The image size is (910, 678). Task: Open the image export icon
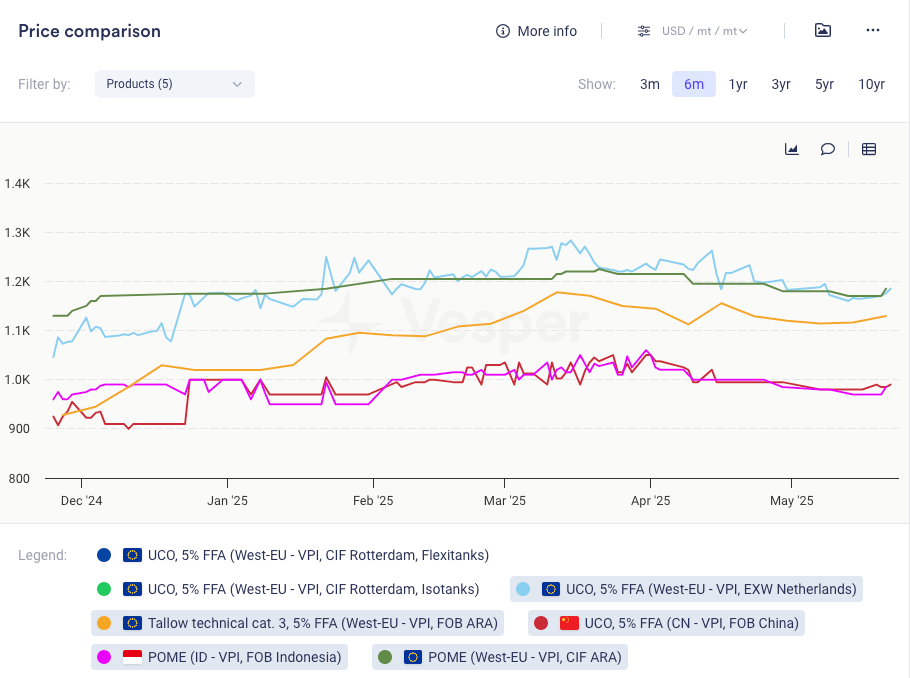822,31
